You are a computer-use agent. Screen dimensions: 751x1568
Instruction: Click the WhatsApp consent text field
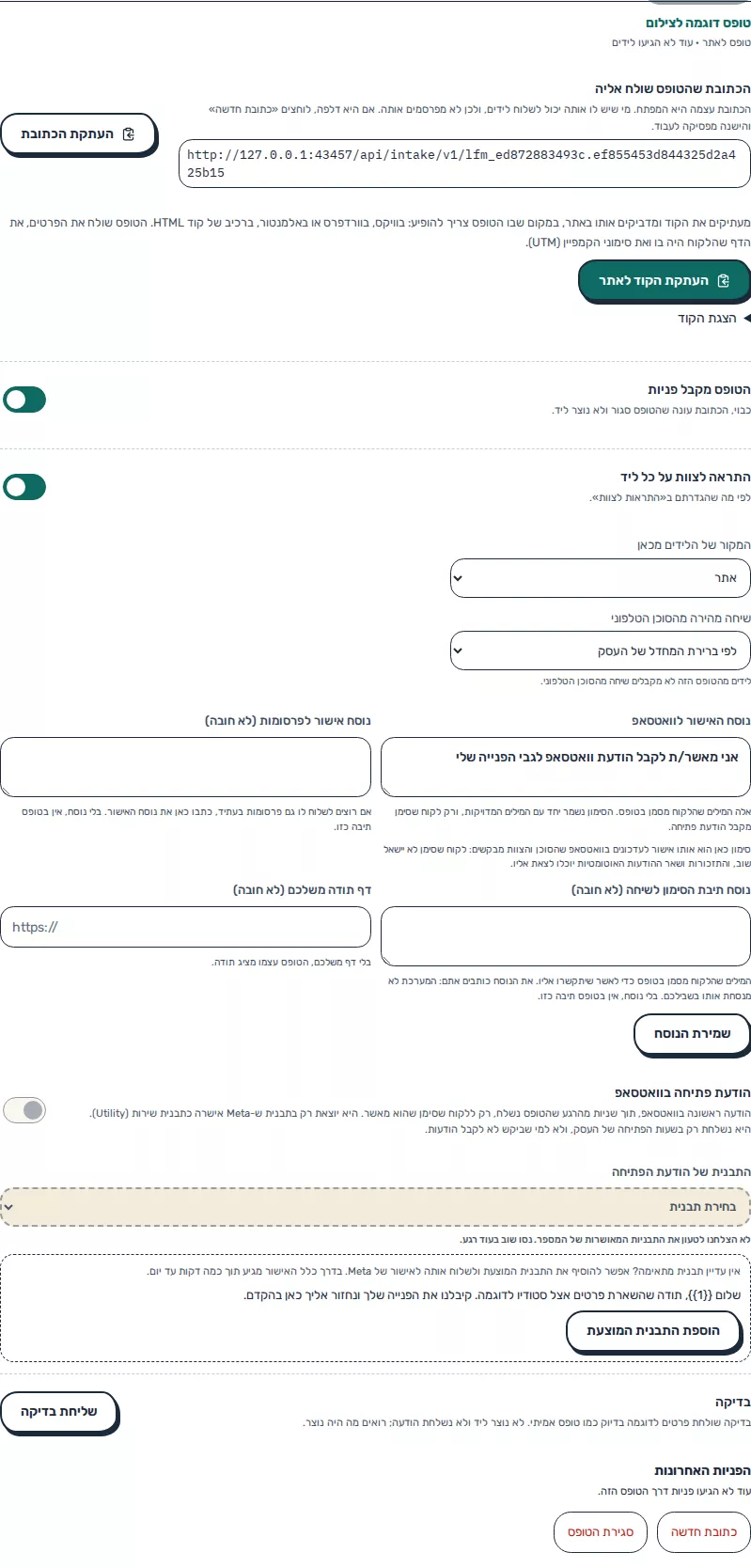(x=566, y=767)
